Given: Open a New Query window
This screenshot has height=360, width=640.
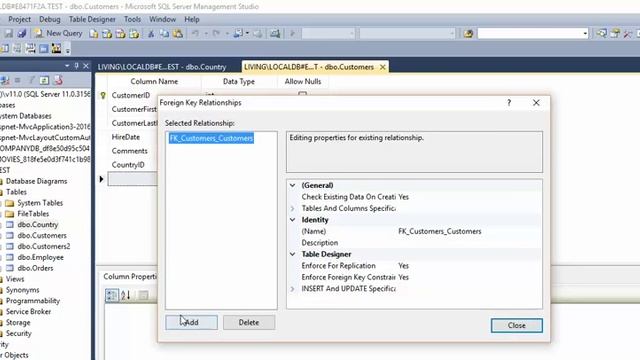Looking at the screenshot, I should [58, 33].
